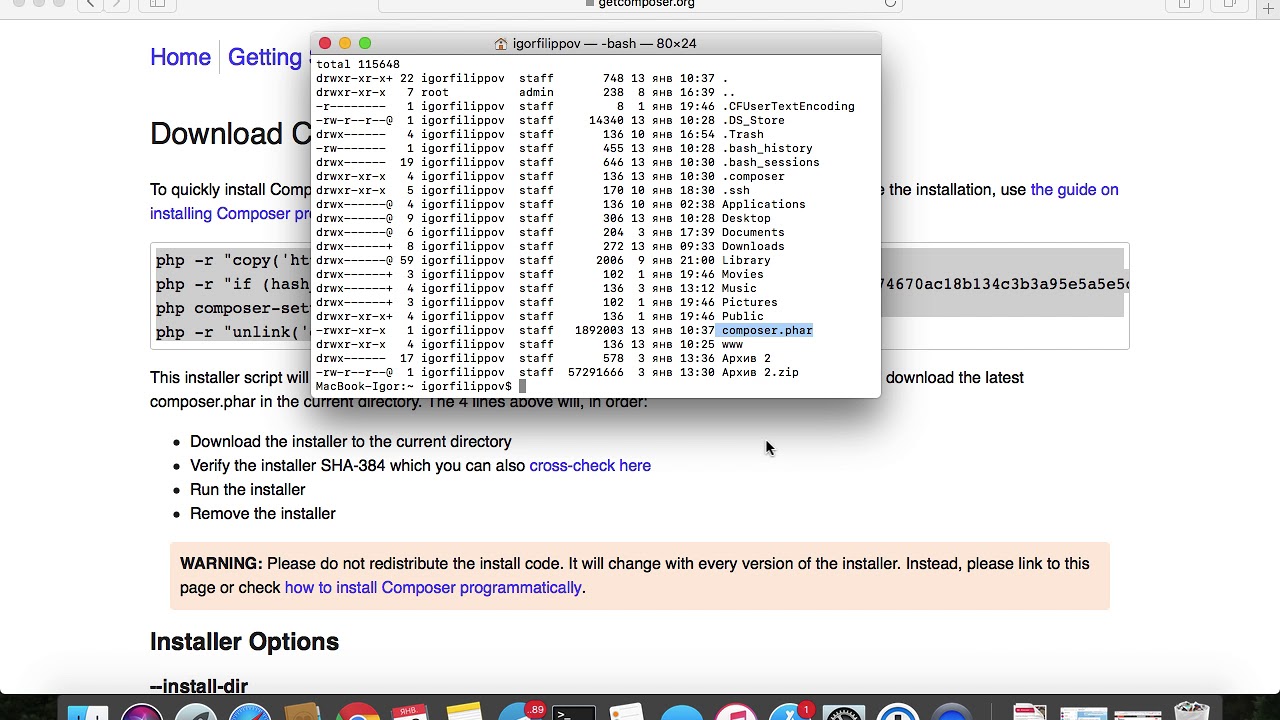Click php composer-setup code line
Image resolution: width=1280 pixels, height=720 pixels.
(233, 308)
